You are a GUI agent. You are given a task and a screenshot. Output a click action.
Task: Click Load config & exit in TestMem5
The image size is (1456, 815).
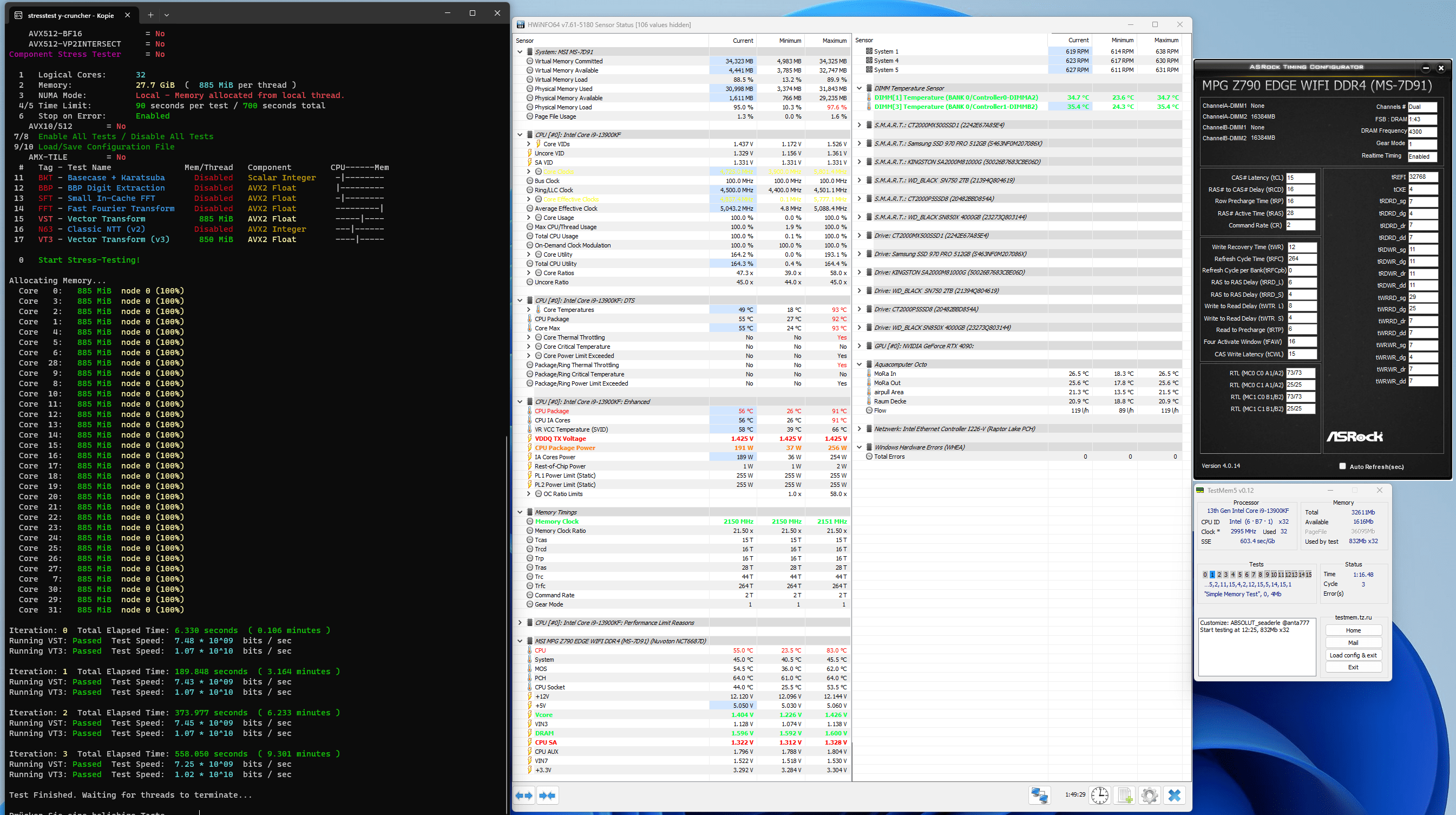pos(1353,655)
